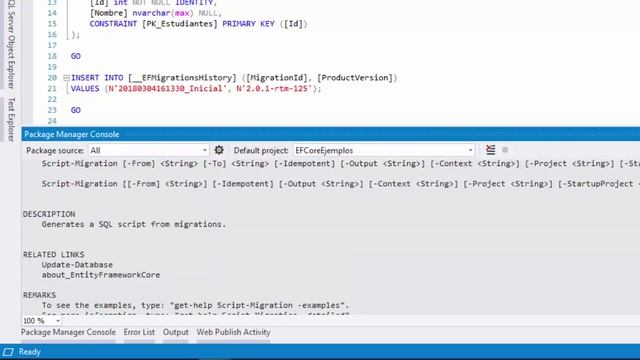
Task: Open the Test Explorer side tab
Action: (11, 119)
